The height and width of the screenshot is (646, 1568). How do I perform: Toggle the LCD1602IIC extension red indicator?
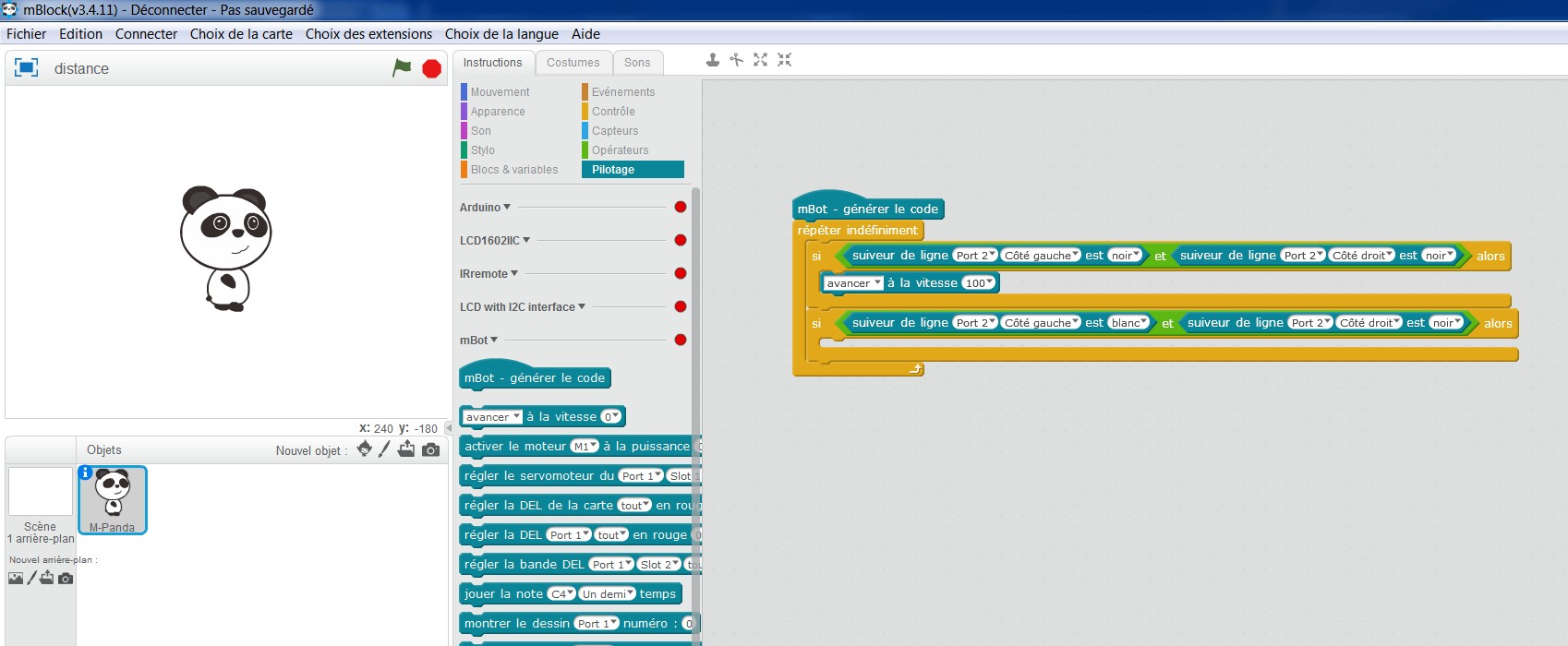coord(681,240)
